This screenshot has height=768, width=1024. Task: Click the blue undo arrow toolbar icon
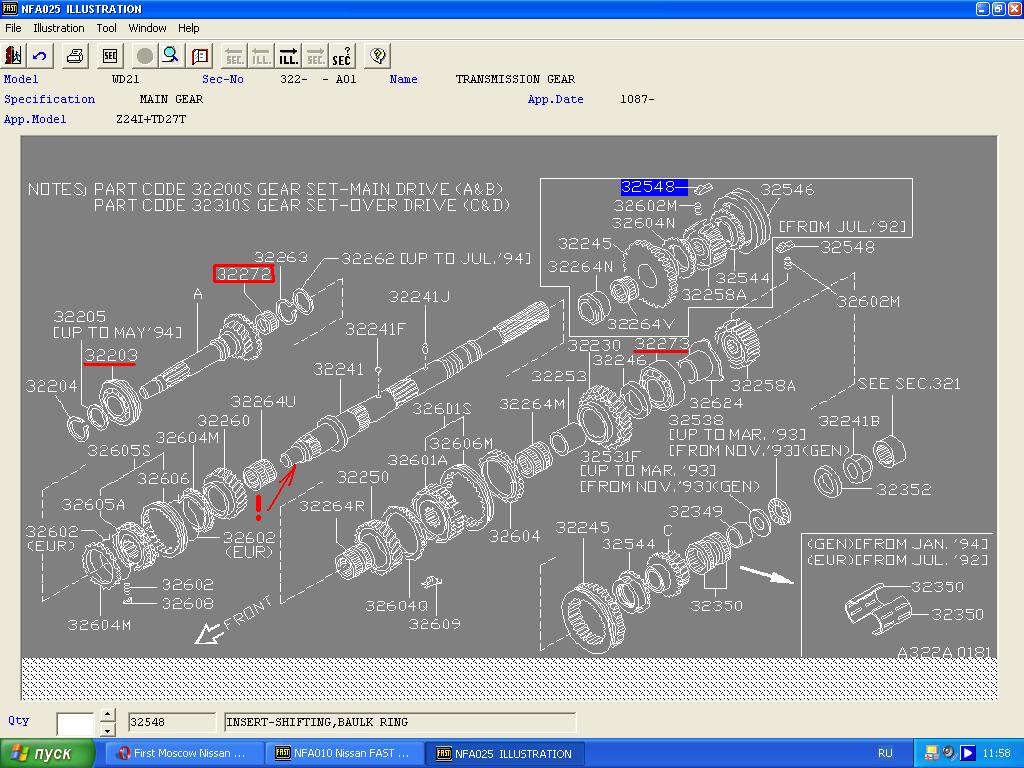[40, 56]
